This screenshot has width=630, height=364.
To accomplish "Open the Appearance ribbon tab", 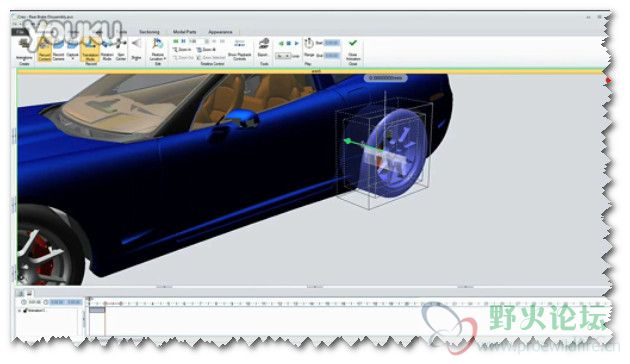I will point(220,32).
